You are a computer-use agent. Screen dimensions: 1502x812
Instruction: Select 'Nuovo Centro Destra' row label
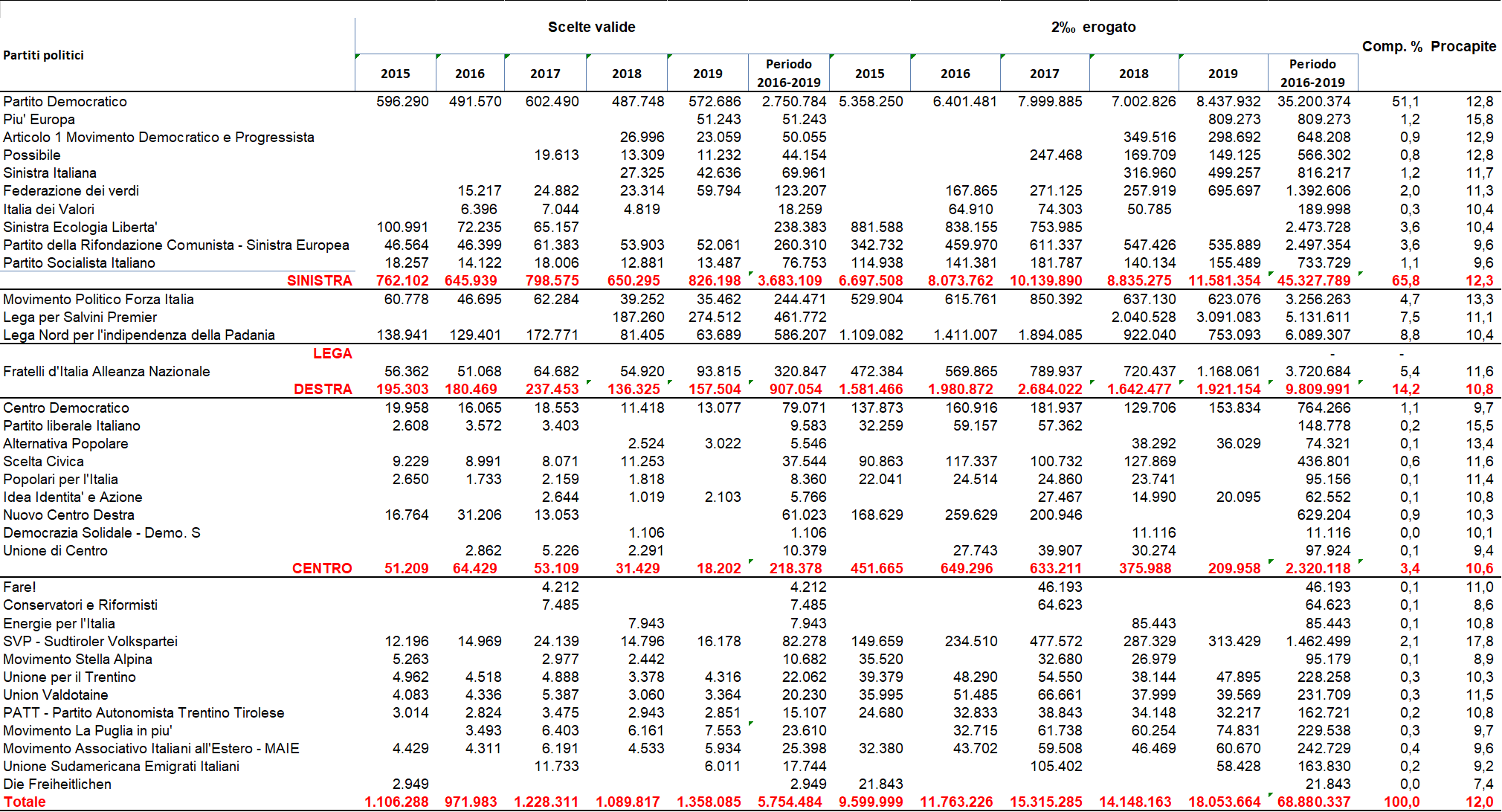pos(68,515)
